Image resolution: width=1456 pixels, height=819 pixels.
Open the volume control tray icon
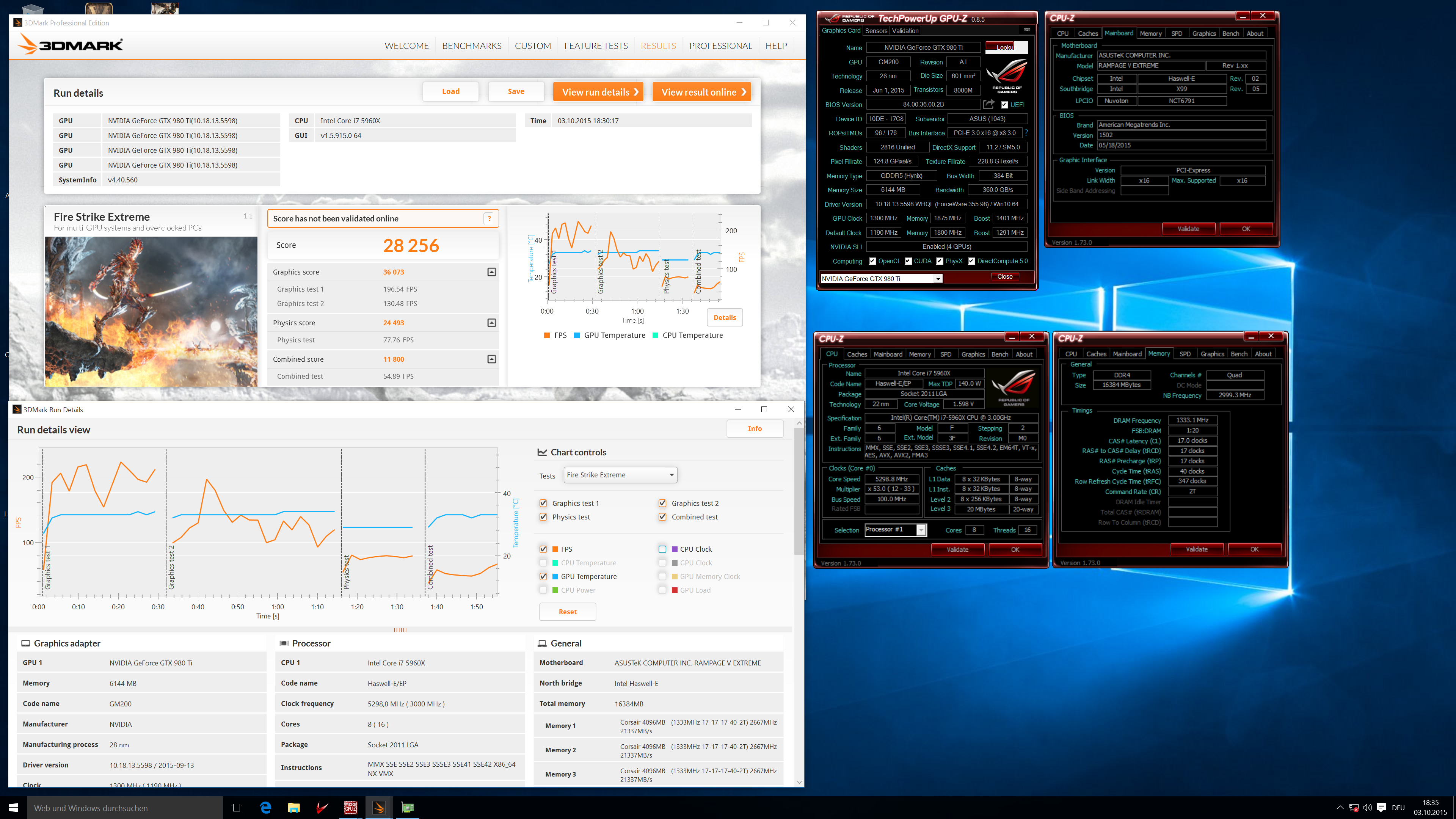(1367, 808)
